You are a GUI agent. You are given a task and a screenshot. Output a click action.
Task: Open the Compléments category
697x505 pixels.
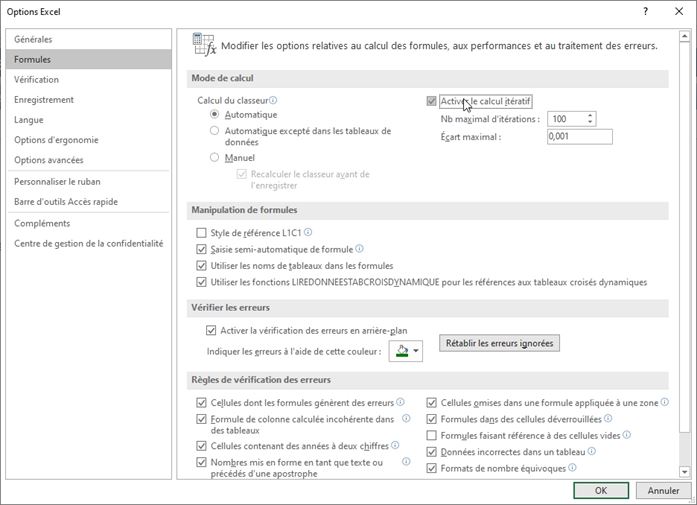pos(88,223)
